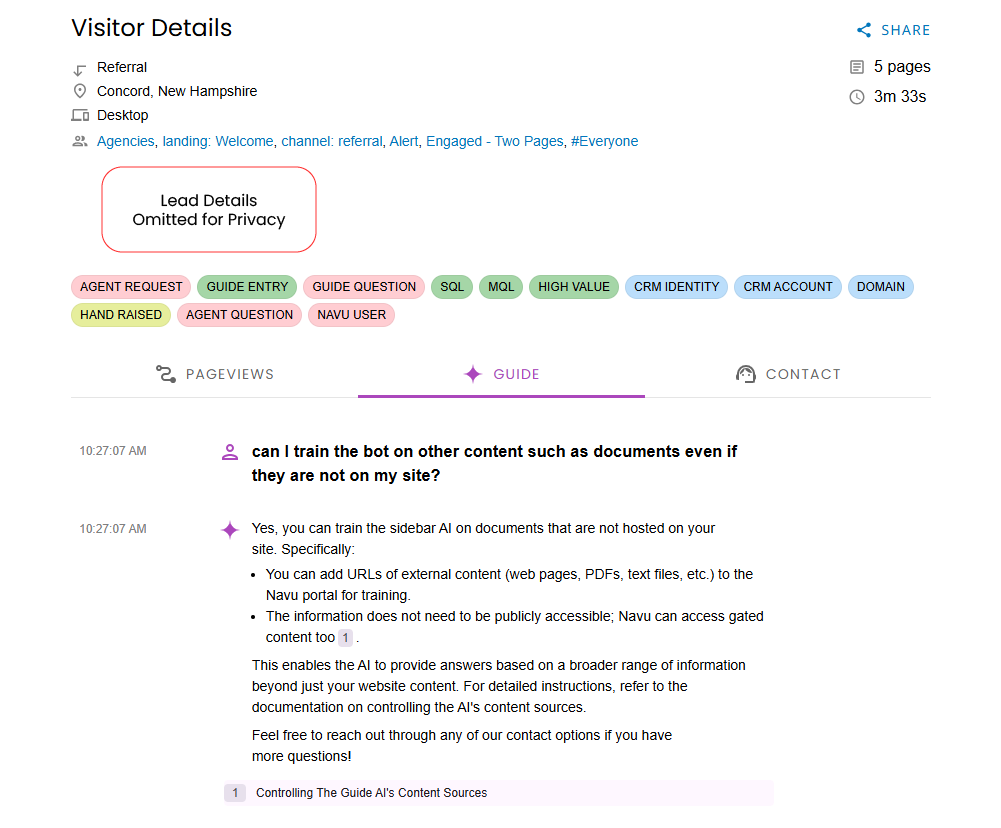The width and height of the screenshot is (1001, 828).
Task: Click the AI sparkle icon beside answer
Action: coord(230,529)
